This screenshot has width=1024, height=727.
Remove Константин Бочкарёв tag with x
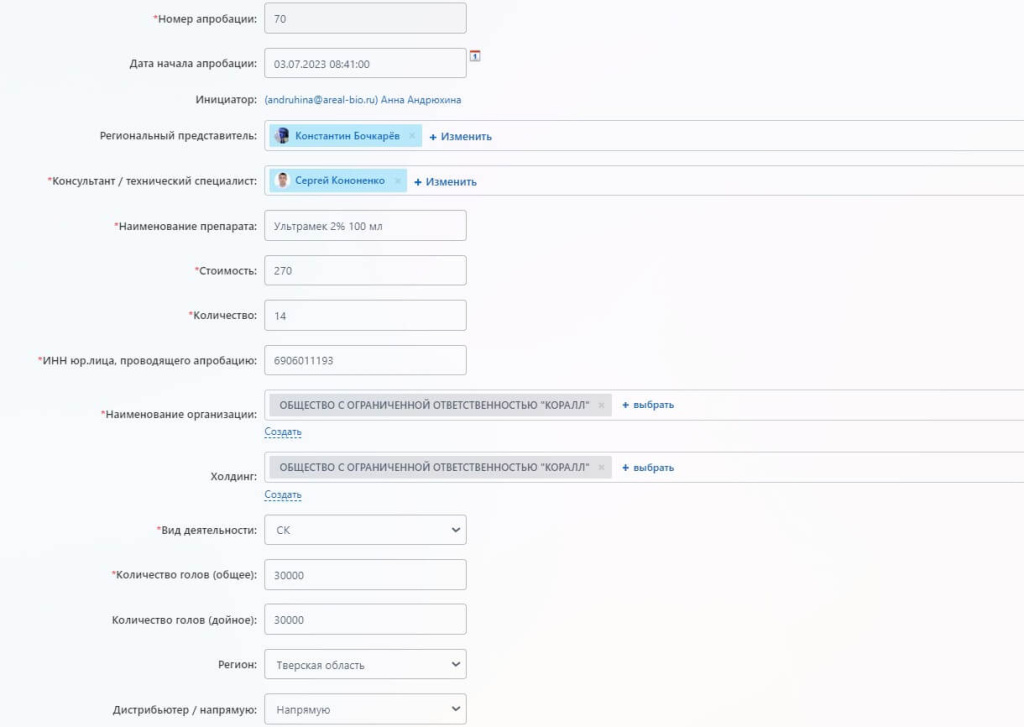pyautogui.click(x=412, y=136)
